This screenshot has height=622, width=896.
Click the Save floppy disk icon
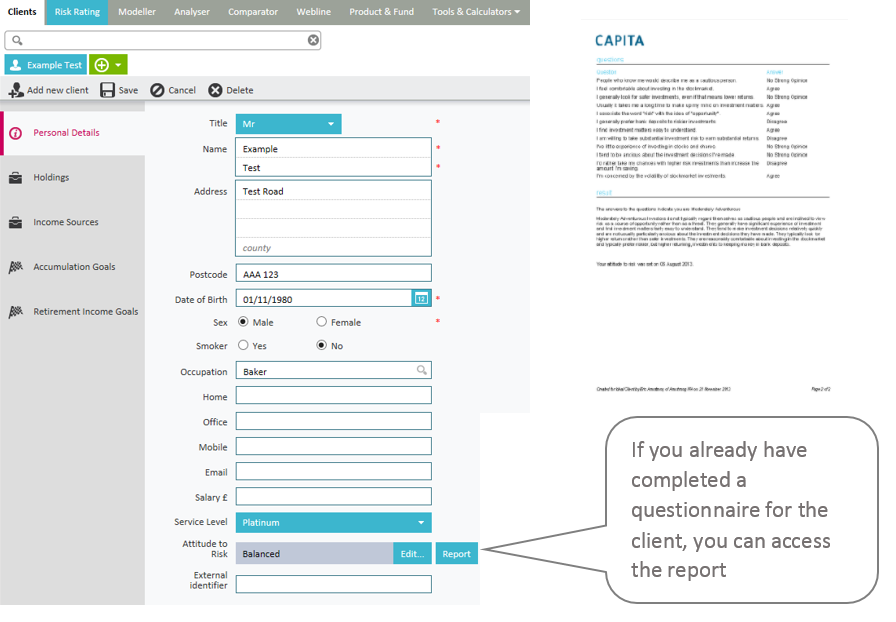pos(107,90)
